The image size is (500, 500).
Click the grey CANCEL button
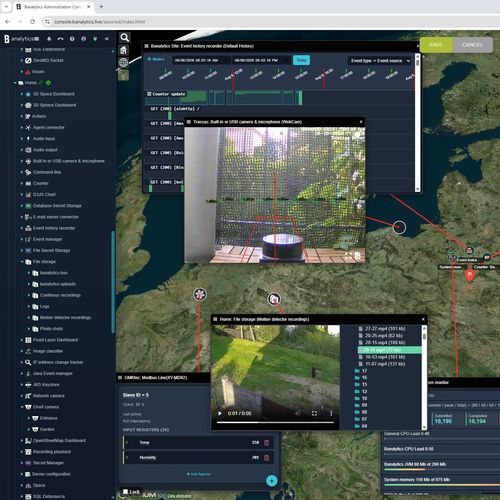[x=472, y=45]
